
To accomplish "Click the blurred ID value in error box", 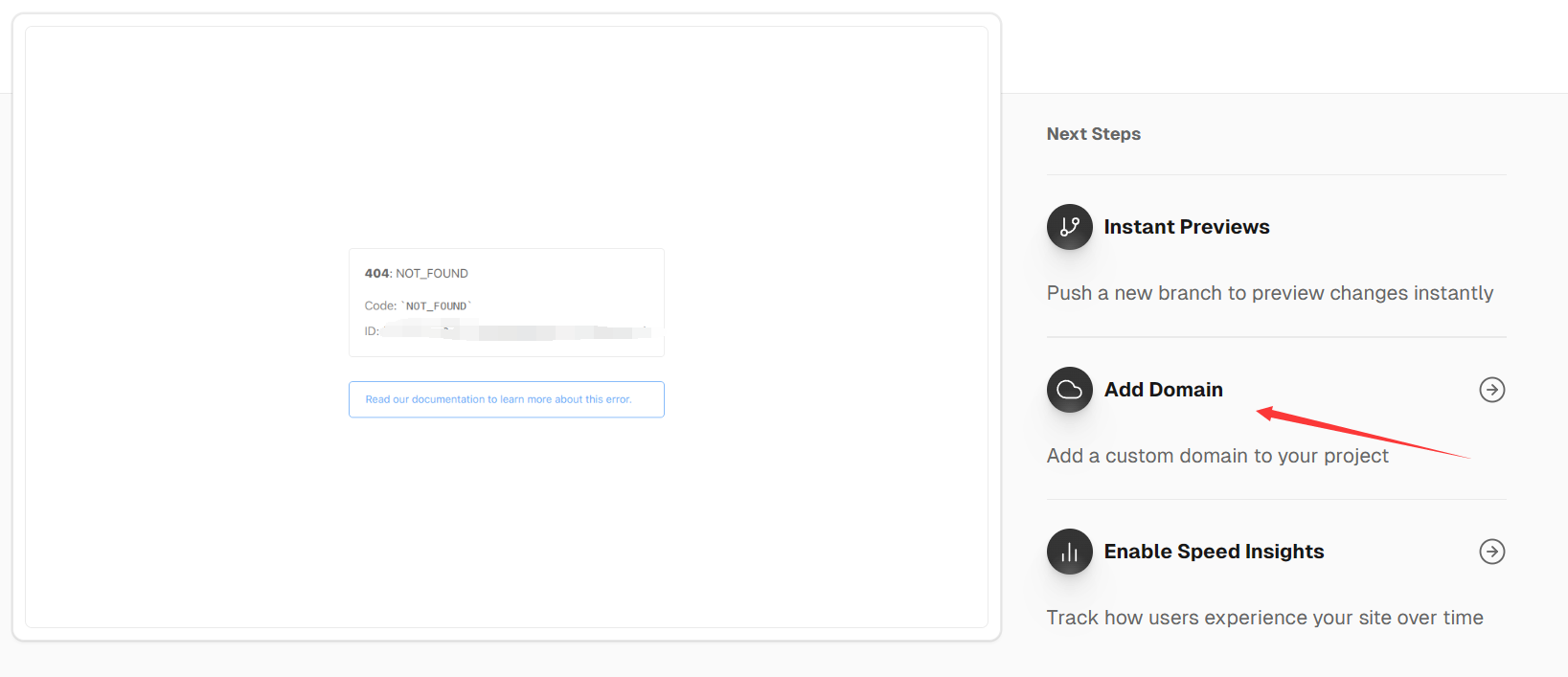I will click(515, 331).
